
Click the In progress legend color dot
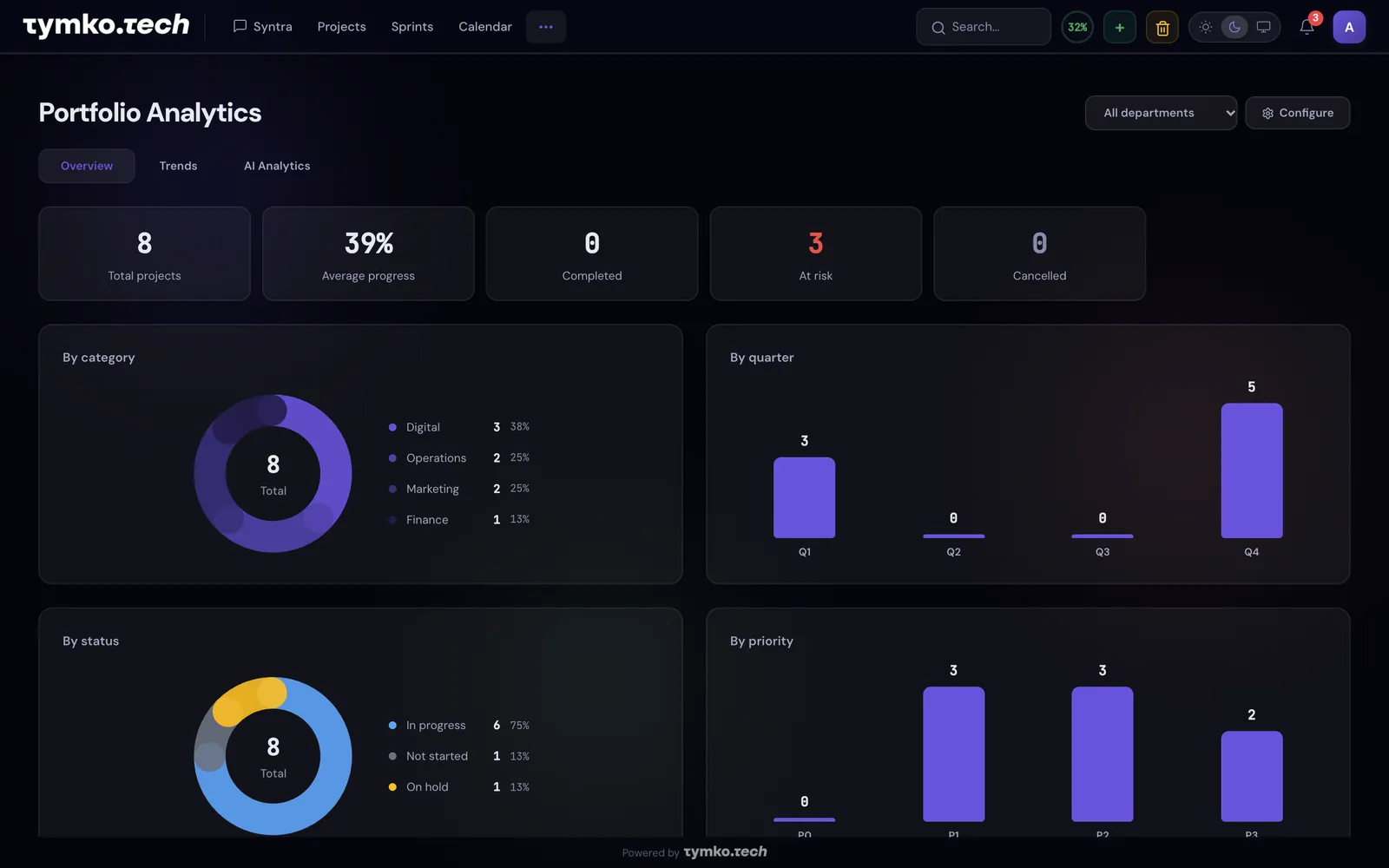392,726
